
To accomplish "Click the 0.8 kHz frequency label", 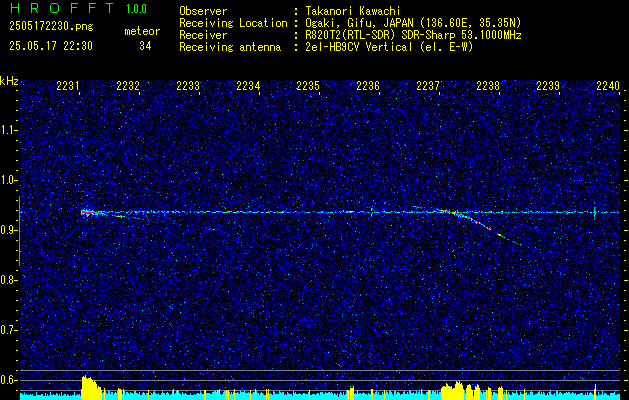I will tap(8, 280).
